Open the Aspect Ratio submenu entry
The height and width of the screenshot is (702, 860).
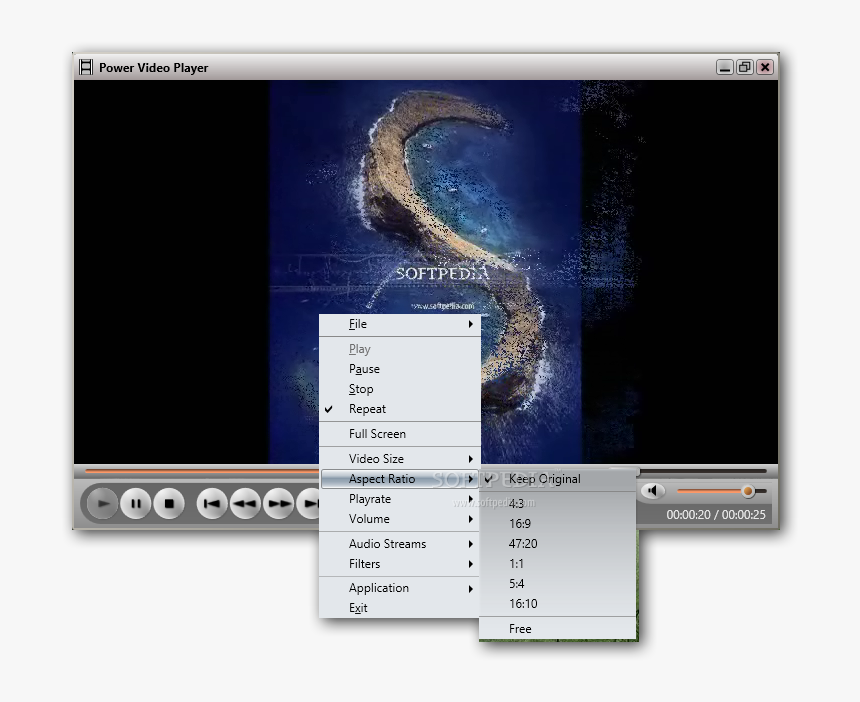[x=400, y=479]
